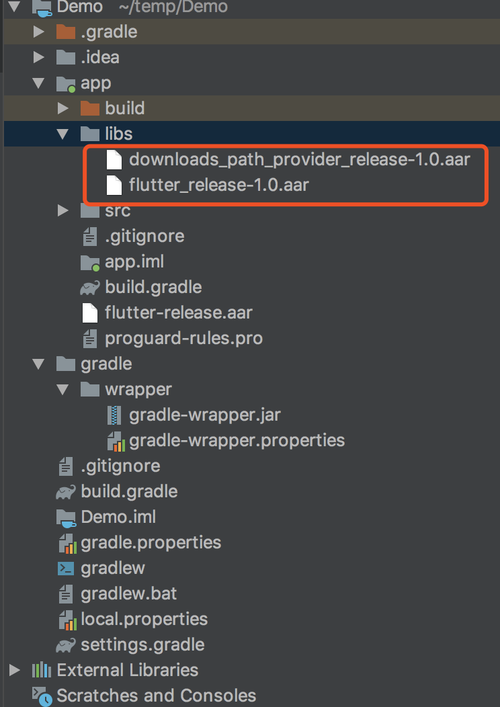Screen dimensions: 500x707
Task: Select downloads_path_provider_release-1.0.aar file
Action: pyautogui.click(x=299, y=160)
